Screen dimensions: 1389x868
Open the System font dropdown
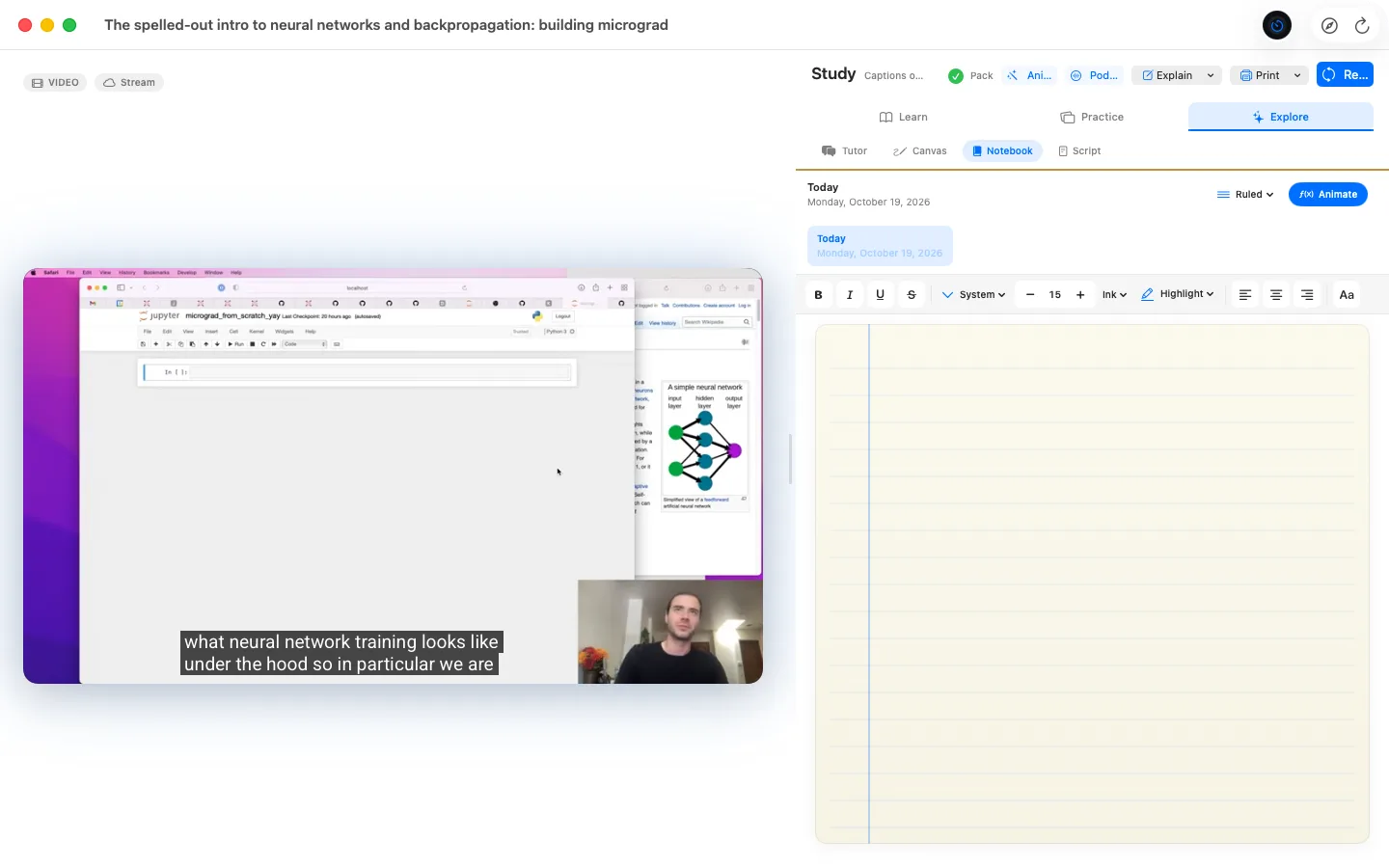(973, 295)
